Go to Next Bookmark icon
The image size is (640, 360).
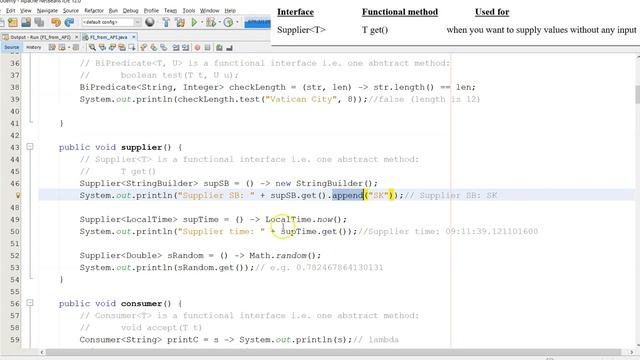[153, 47]
